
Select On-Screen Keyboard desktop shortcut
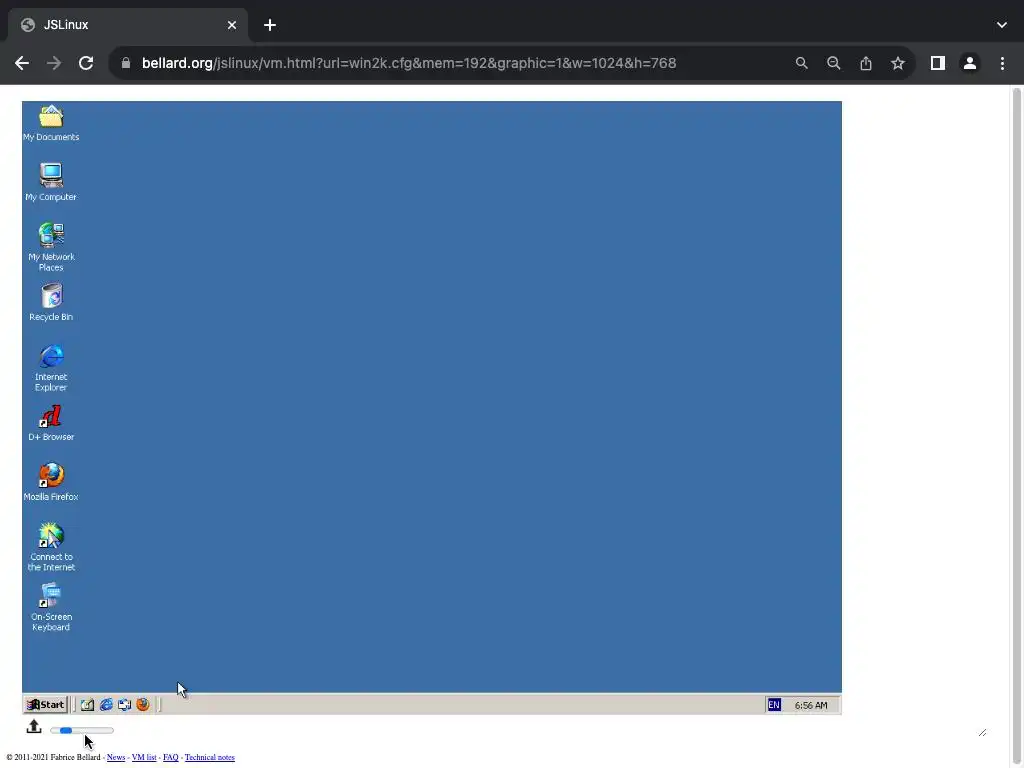tap(51, 607)
